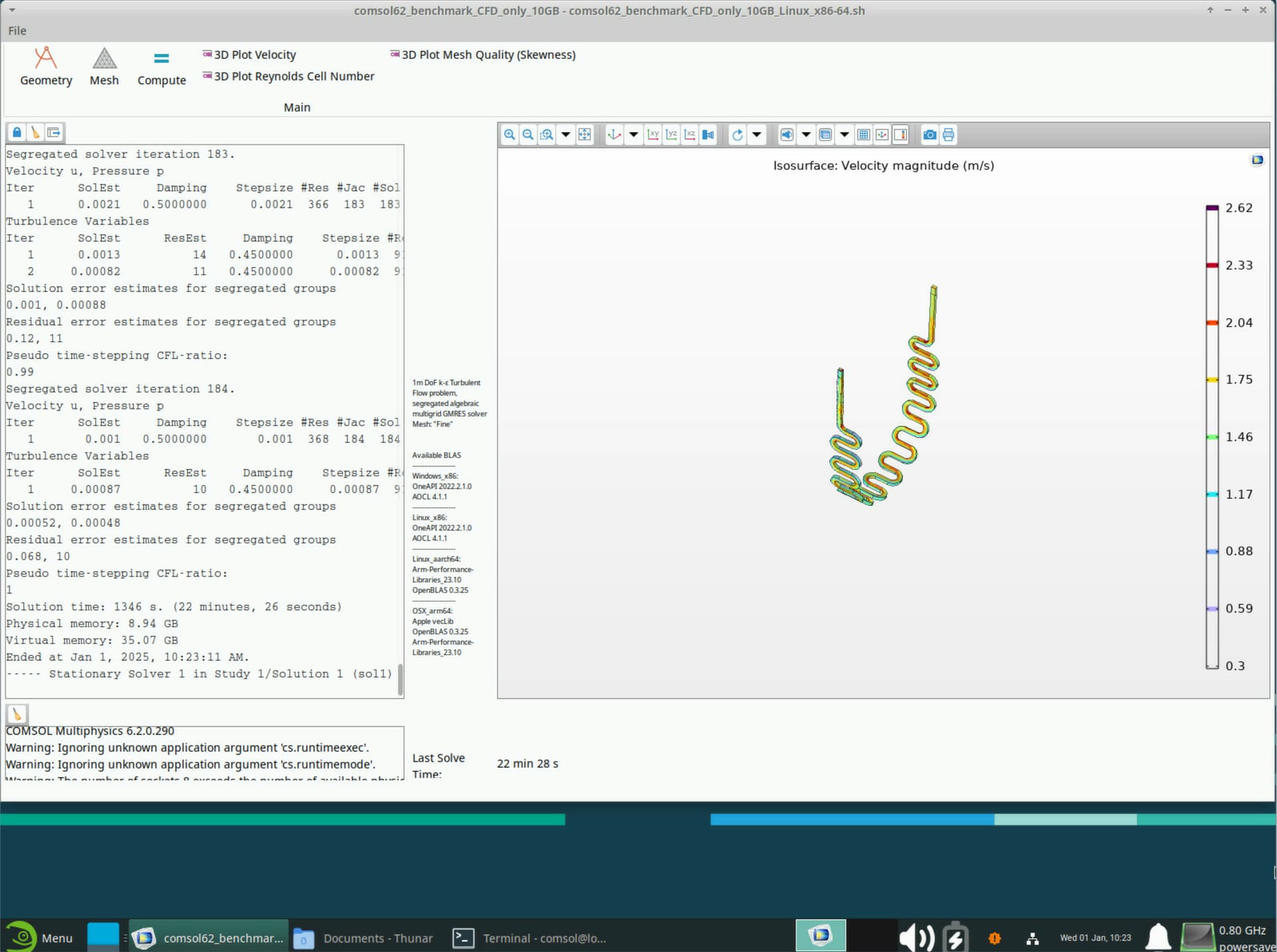This screenshot has height=952, width=1277.
Task: Open the File menu
Action: 17,31
